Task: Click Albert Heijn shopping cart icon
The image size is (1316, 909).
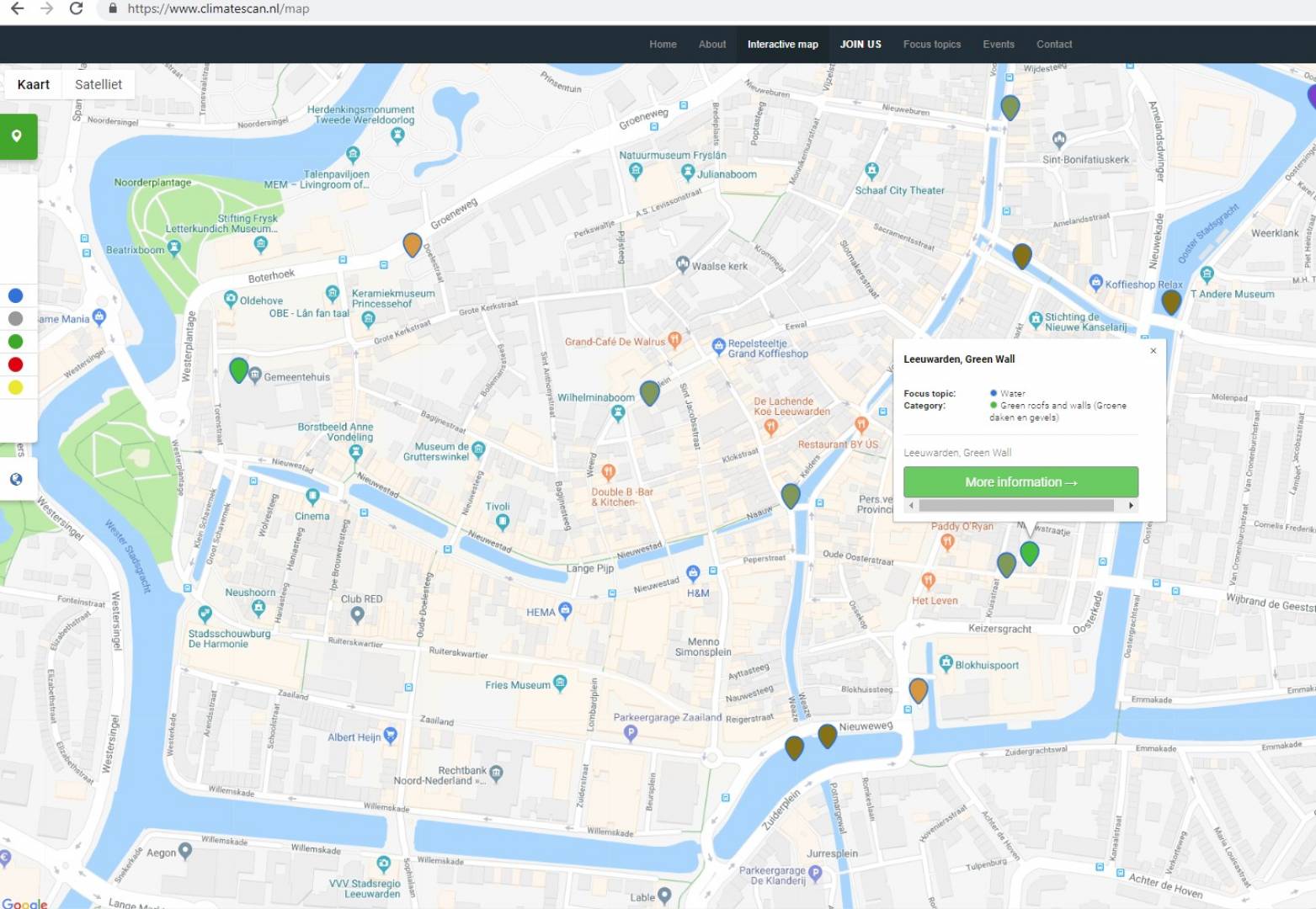Action: pos(390,736)
